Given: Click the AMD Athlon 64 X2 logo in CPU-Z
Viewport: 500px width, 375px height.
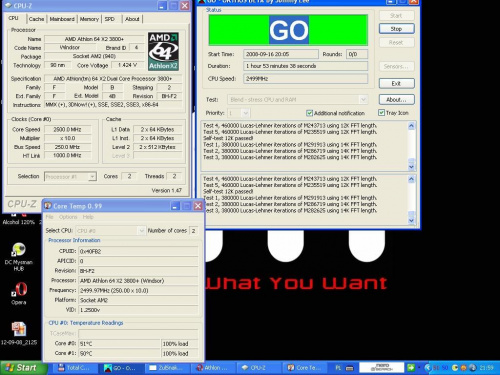Looking at the screenshot, I should pos(163,51).
